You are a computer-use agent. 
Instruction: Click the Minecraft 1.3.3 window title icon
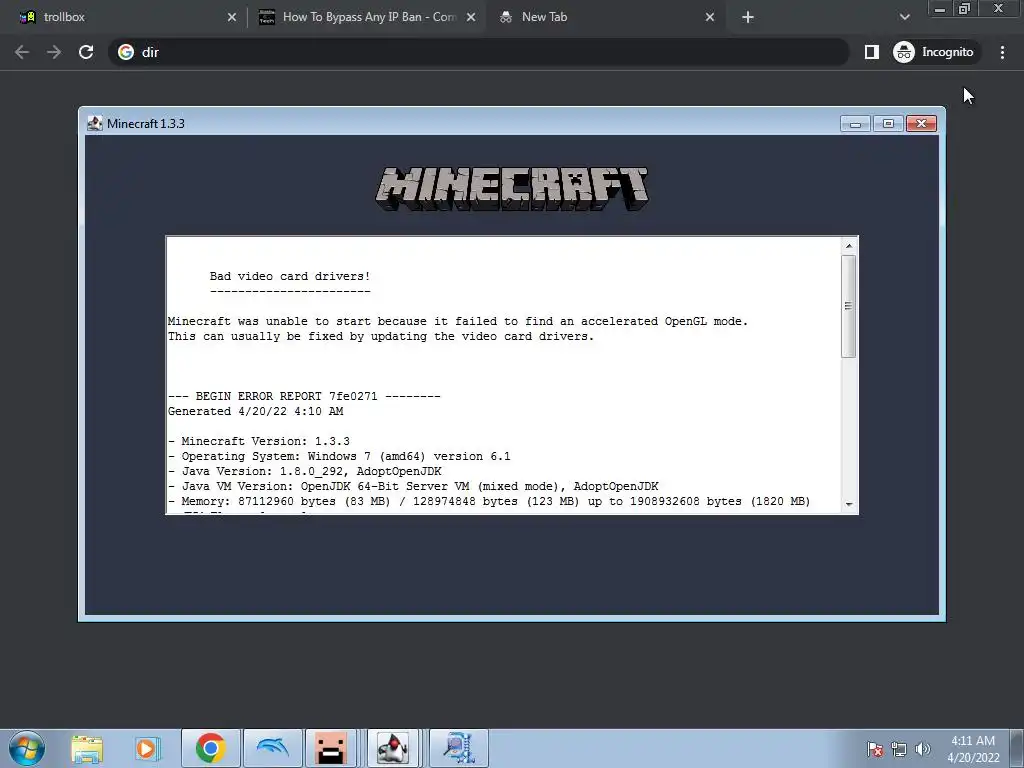[95, 123]
